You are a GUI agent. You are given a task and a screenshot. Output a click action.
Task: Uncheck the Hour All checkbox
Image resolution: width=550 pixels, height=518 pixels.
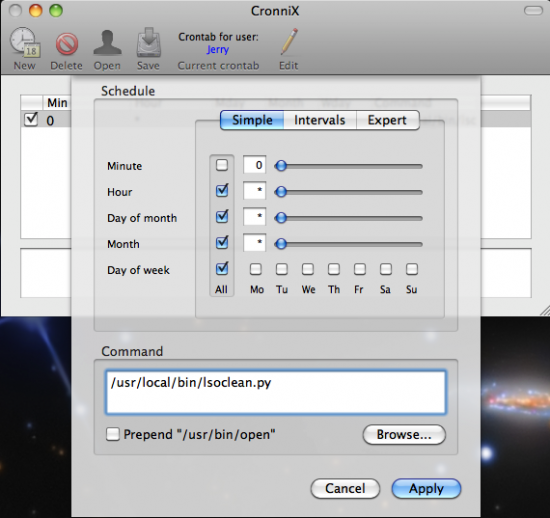[222, 191]
